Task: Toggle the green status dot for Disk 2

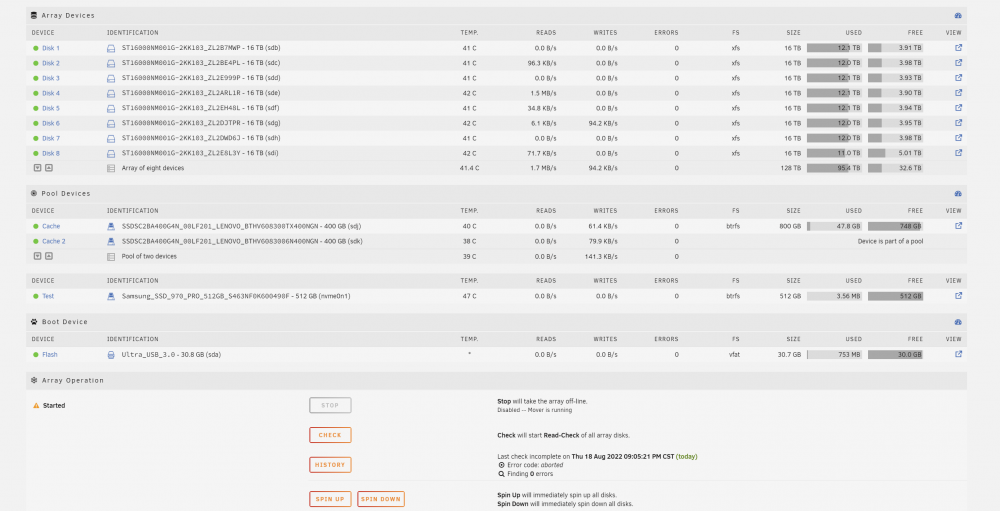Action: pyautogui.click(x=36, y=63)
